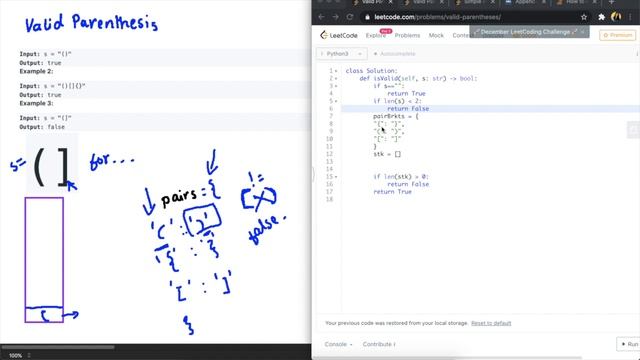Click the highlighted 'return False' on line 6
Viewport: 640px width, 360px height.
click(x=408, y=109)
